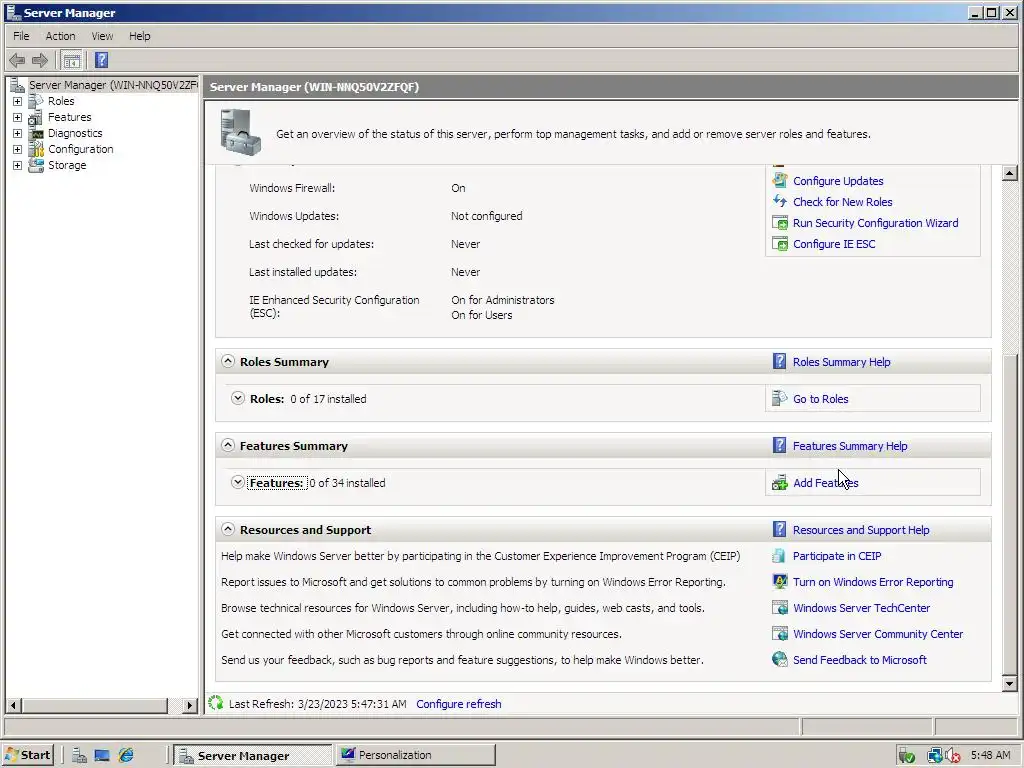The height and width of the screenshot is (768, 1024).
Task: Click the Show Desktop quick launch icon
Action: pyautogui.click(x=102, y=756)
